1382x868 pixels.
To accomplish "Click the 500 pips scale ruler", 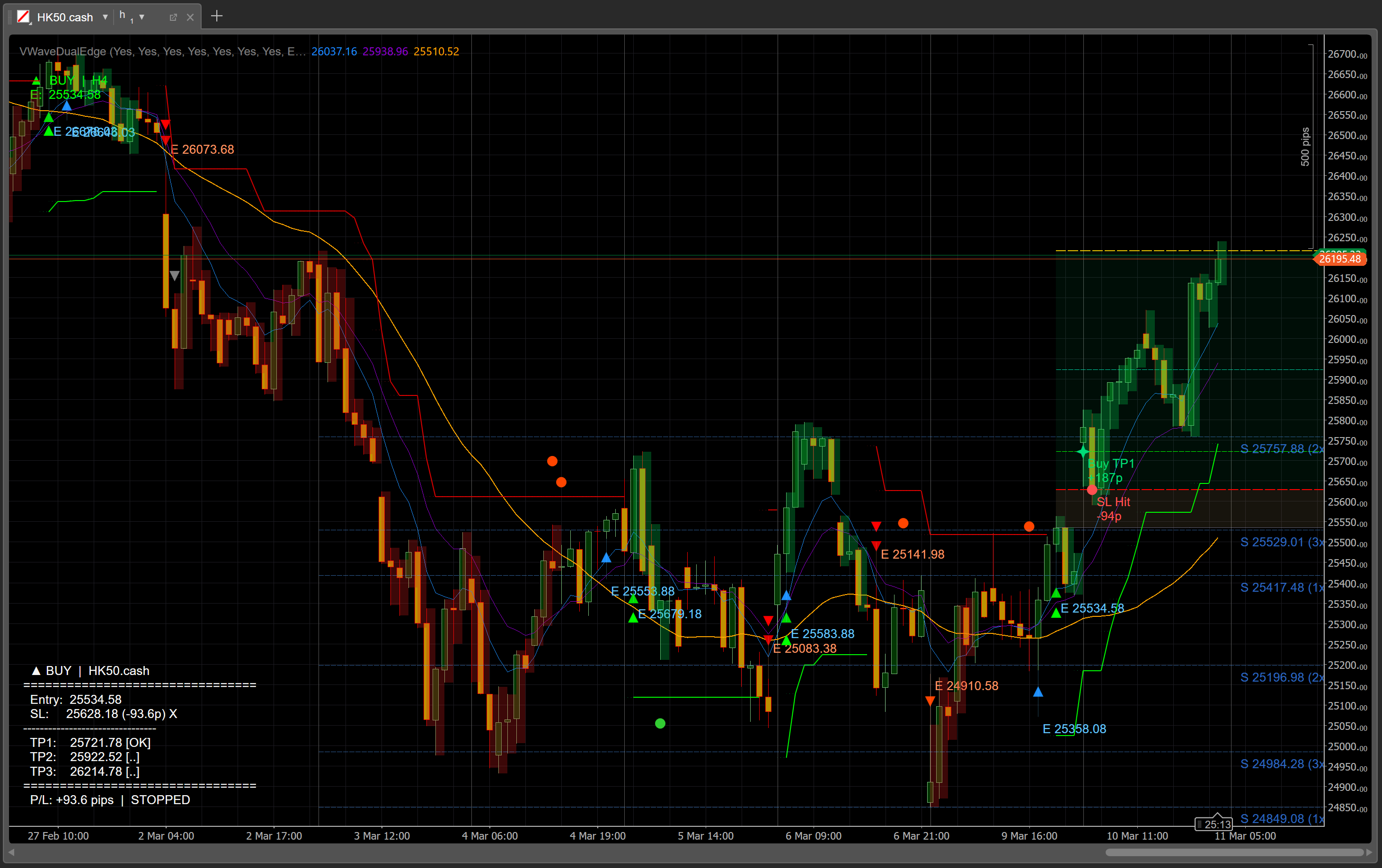I will pos(1306,146).
